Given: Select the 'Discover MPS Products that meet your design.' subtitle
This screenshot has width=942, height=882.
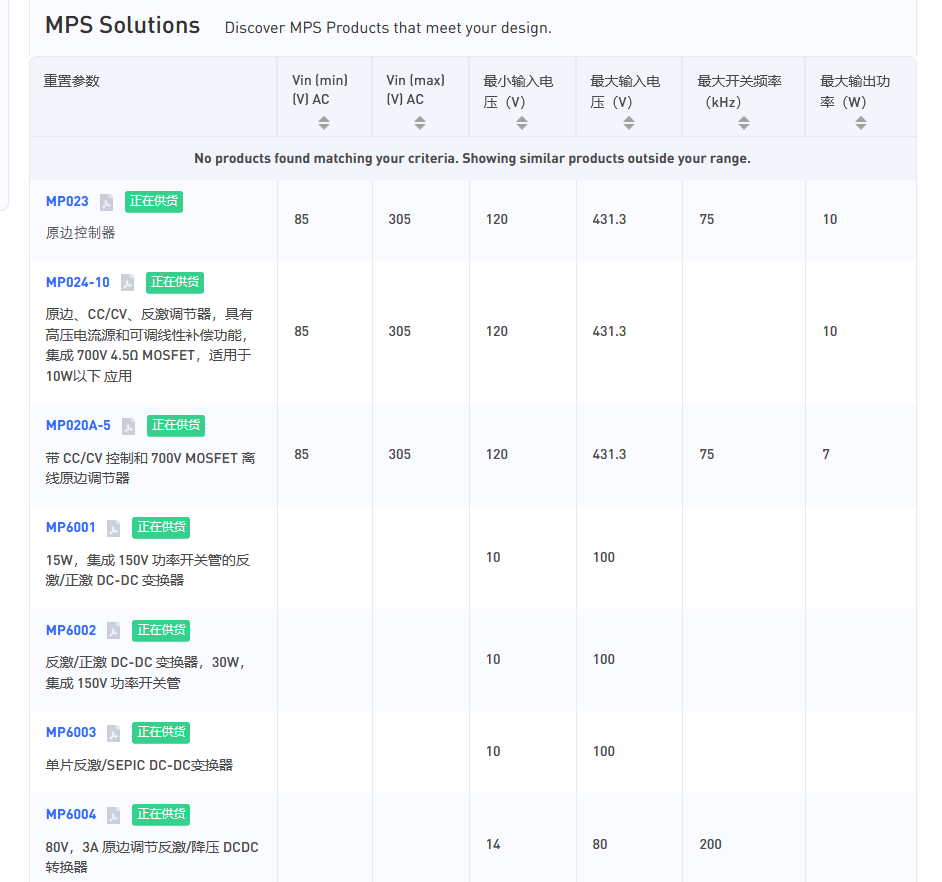Looking at the screenshot, I should tap(388, 28).
